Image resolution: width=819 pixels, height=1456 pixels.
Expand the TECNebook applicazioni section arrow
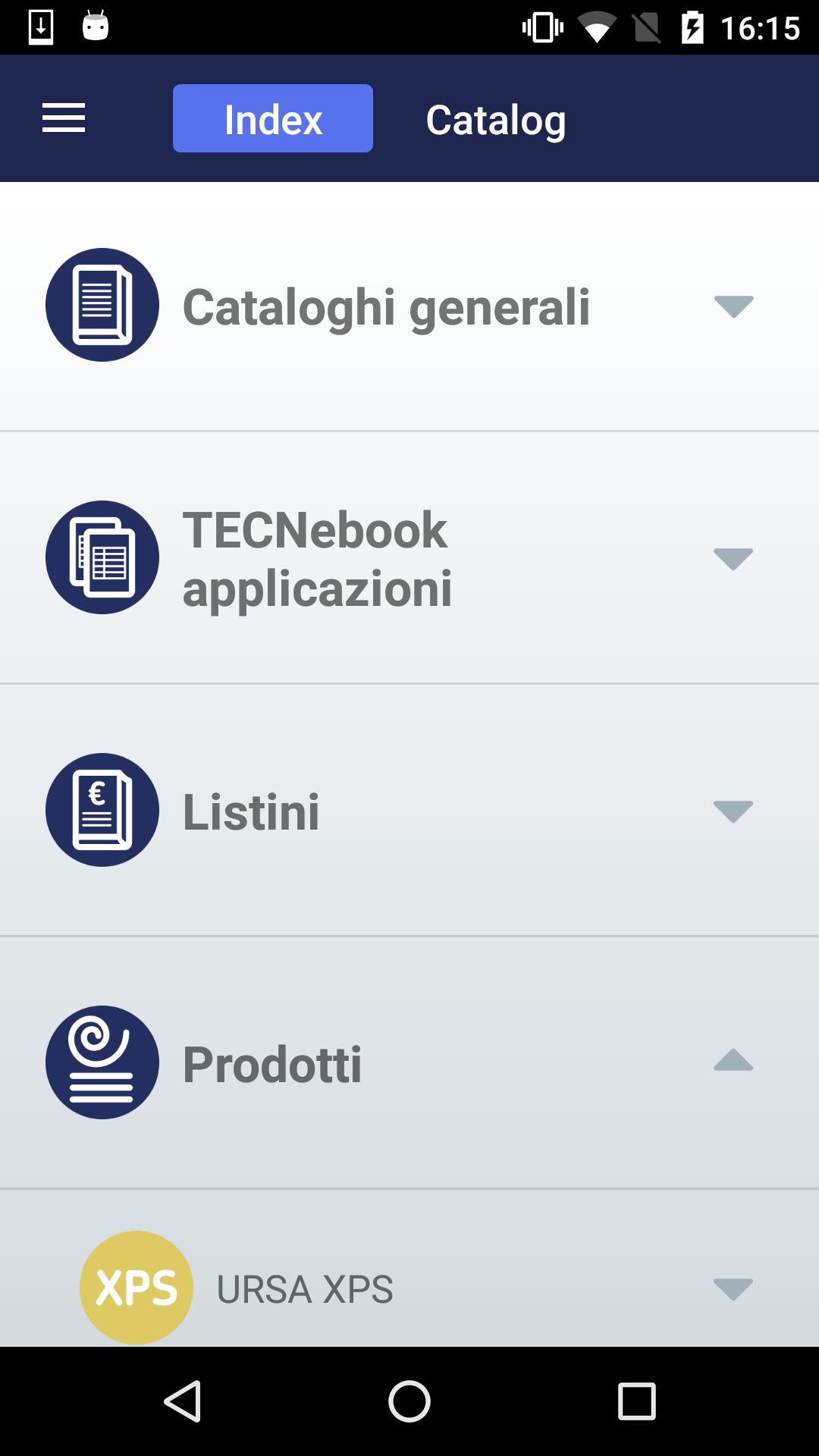click(733, 559)
